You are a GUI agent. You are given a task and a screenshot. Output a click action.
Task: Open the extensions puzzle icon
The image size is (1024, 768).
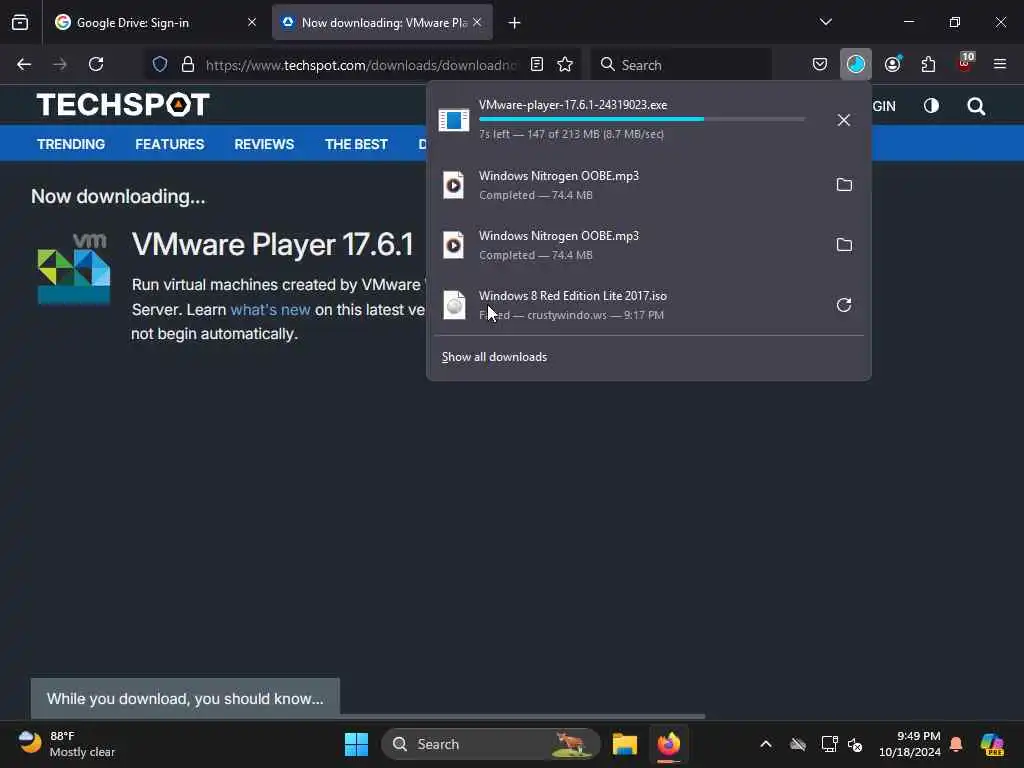(x=928, y=64)
